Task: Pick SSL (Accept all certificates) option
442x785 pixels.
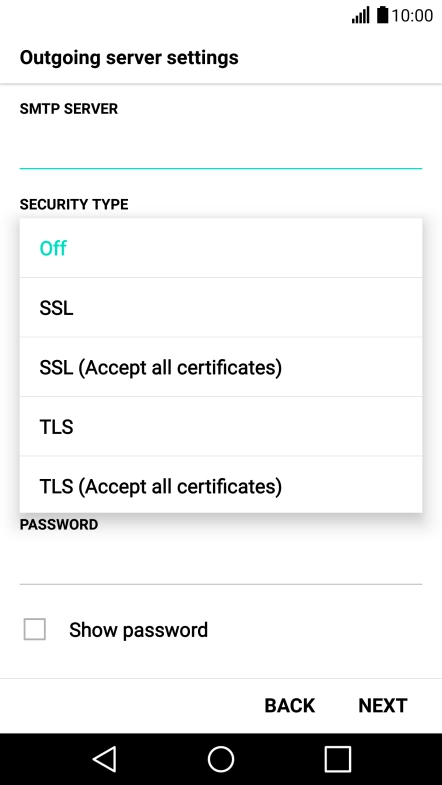Action: tap(221, 367)
